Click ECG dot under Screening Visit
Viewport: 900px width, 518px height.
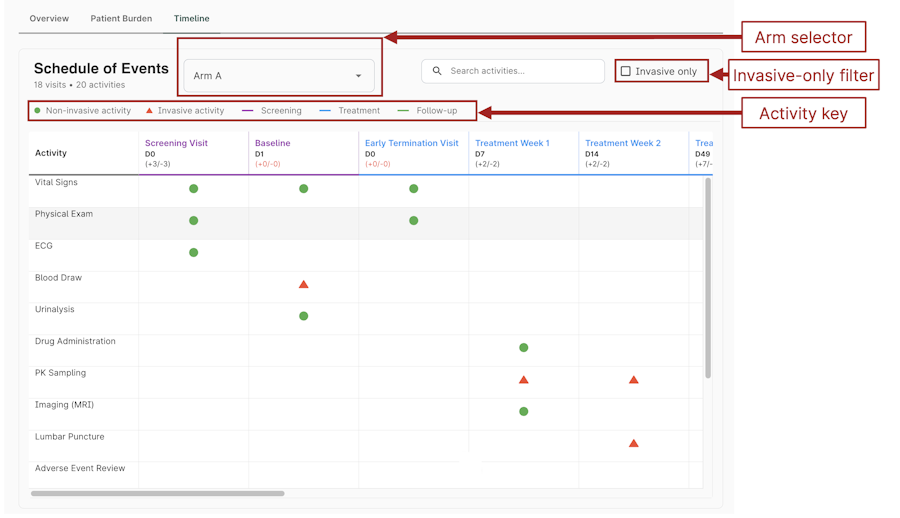point(193,252)
